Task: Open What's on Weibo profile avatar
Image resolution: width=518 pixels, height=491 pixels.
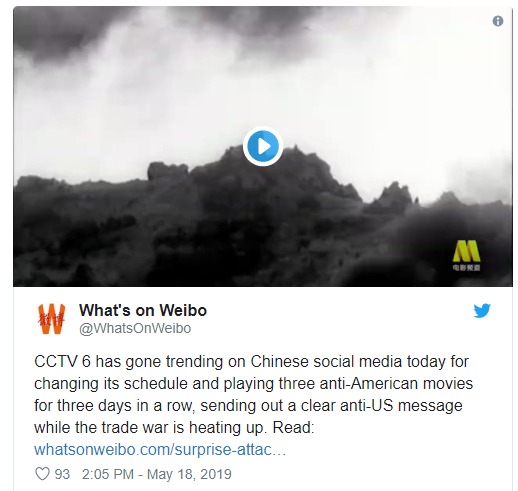Action: pos(51,318)
